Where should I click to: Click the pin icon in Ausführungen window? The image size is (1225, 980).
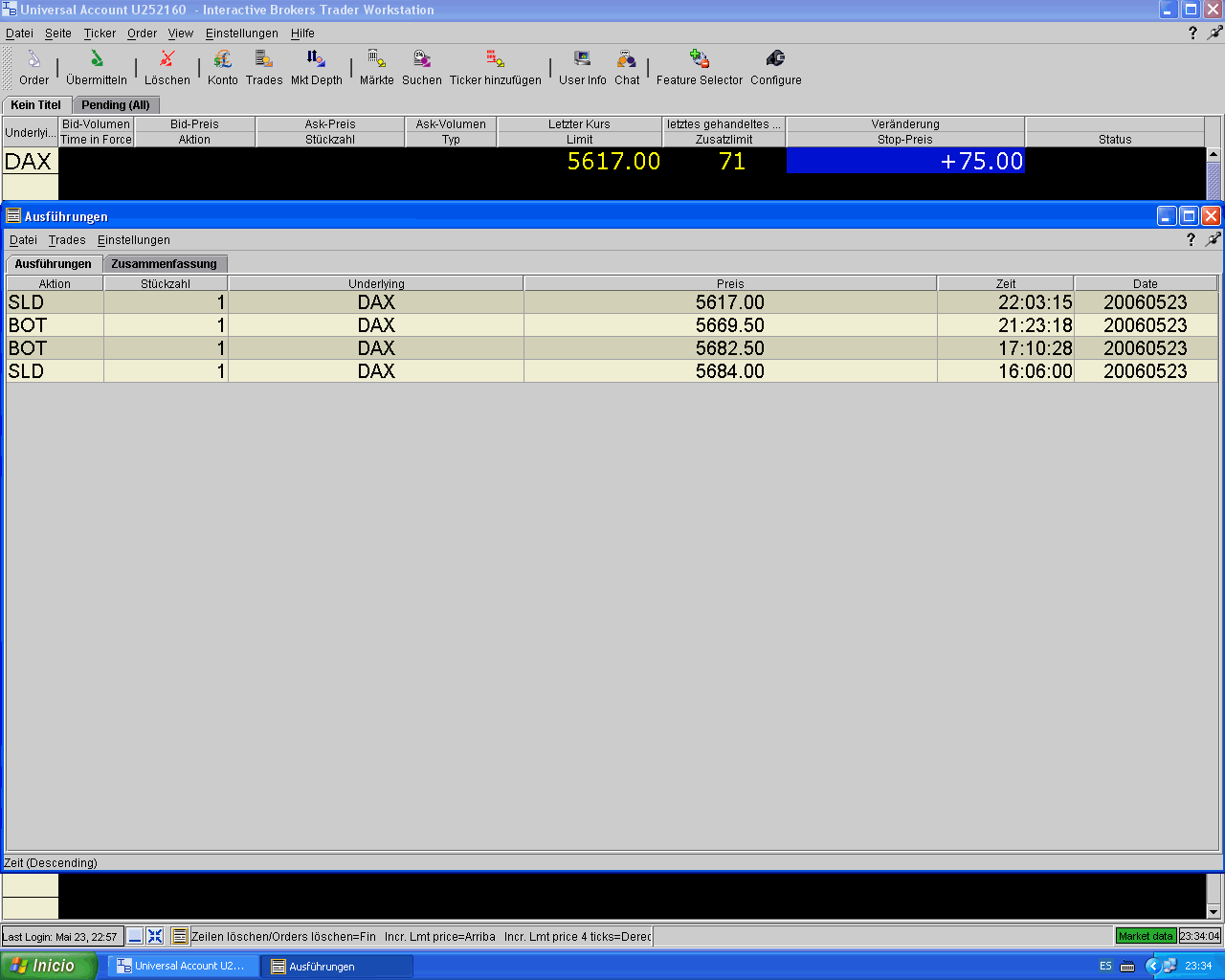(1213, 240)
